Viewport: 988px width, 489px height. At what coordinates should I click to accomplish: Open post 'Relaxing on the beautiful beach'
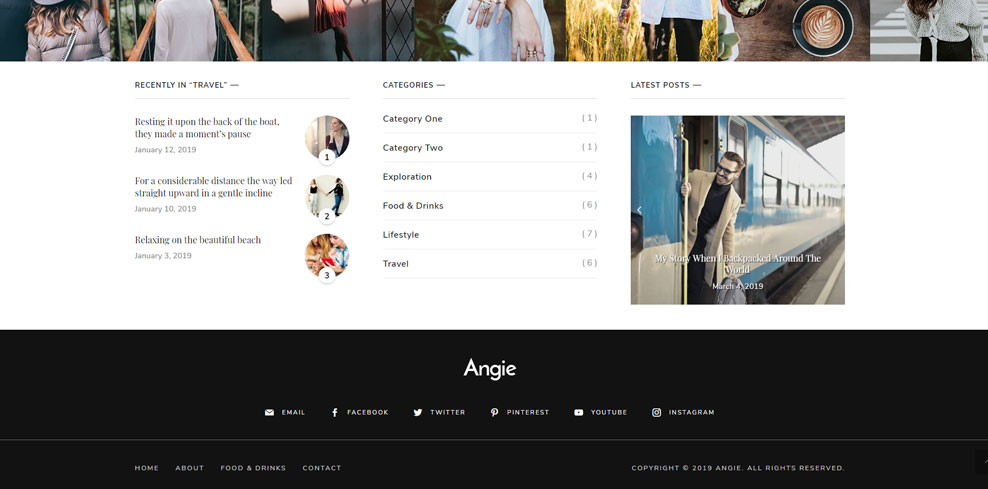198,240
